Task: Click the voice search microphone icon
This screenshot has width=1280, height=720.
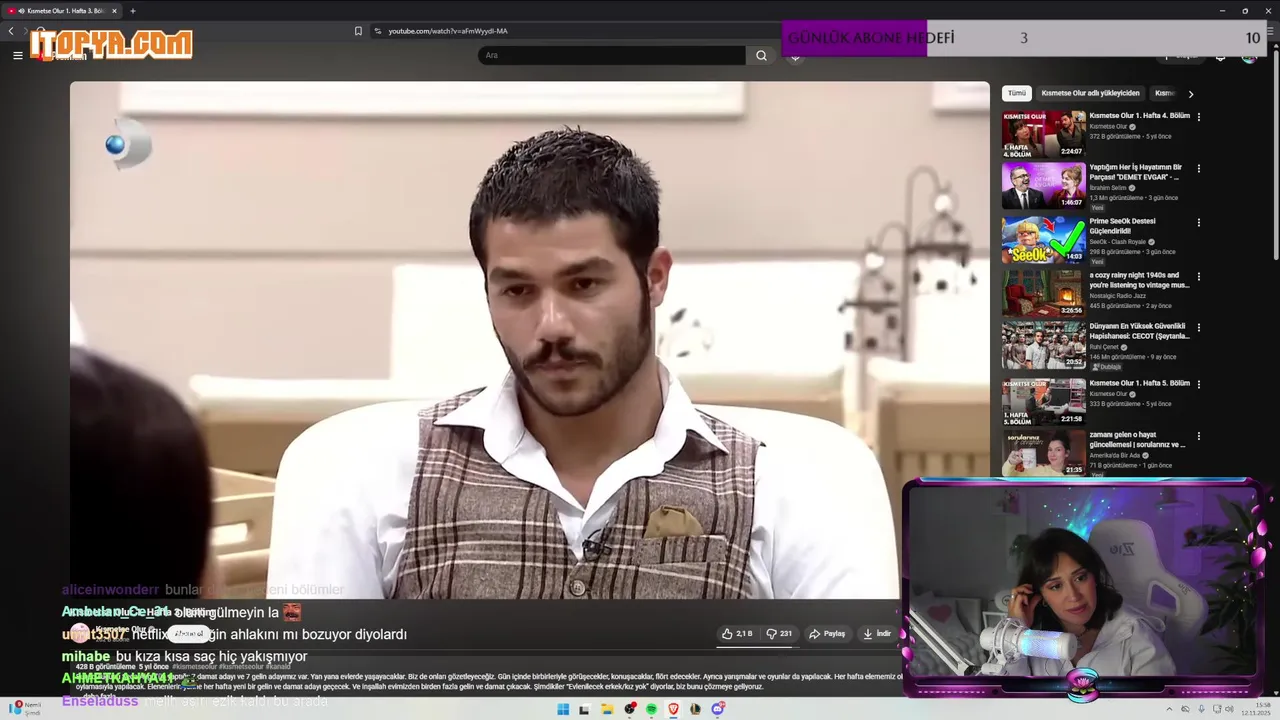Action: (x=796, y=56)
